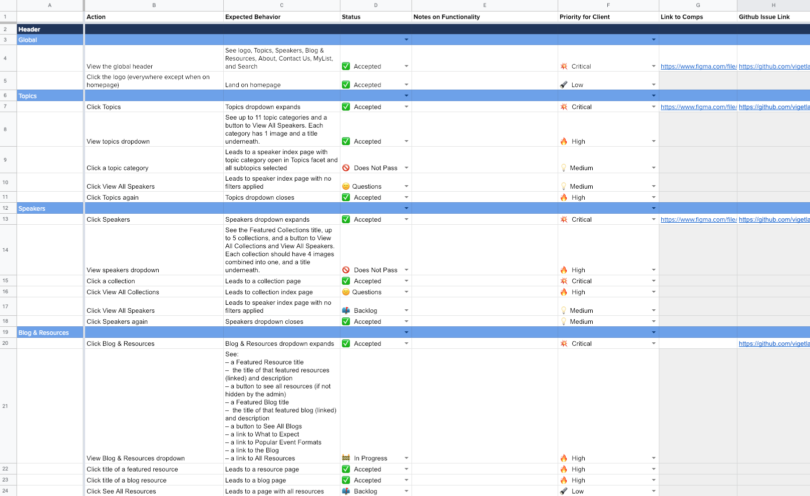810x496 pixels.
Task: Select the 'Click View All Collections' action cell
Action: click(154, 292)
